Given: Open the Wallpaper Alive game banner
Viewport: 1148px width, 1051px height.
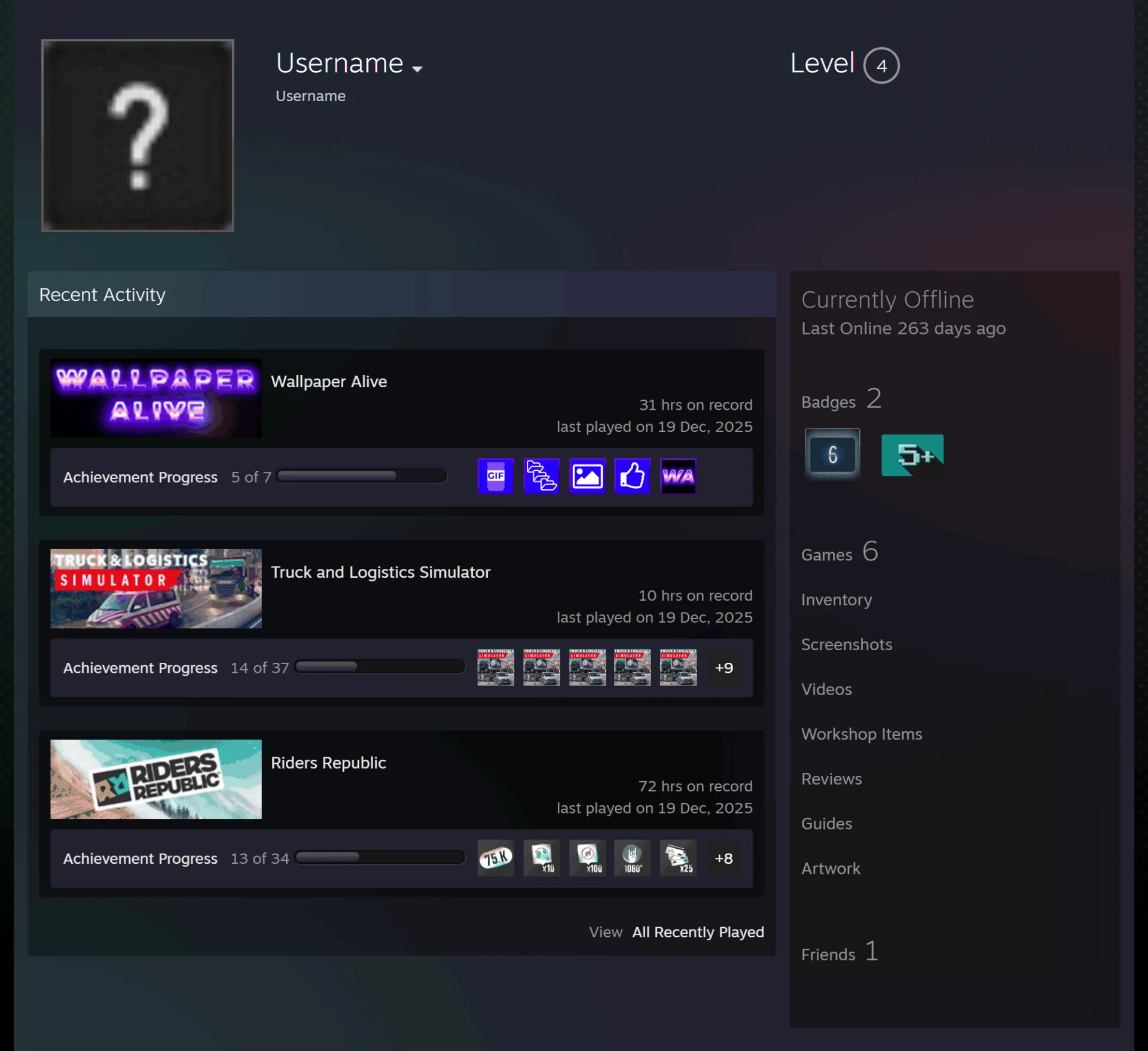Looking at the screenshot, I should [156, 398].
